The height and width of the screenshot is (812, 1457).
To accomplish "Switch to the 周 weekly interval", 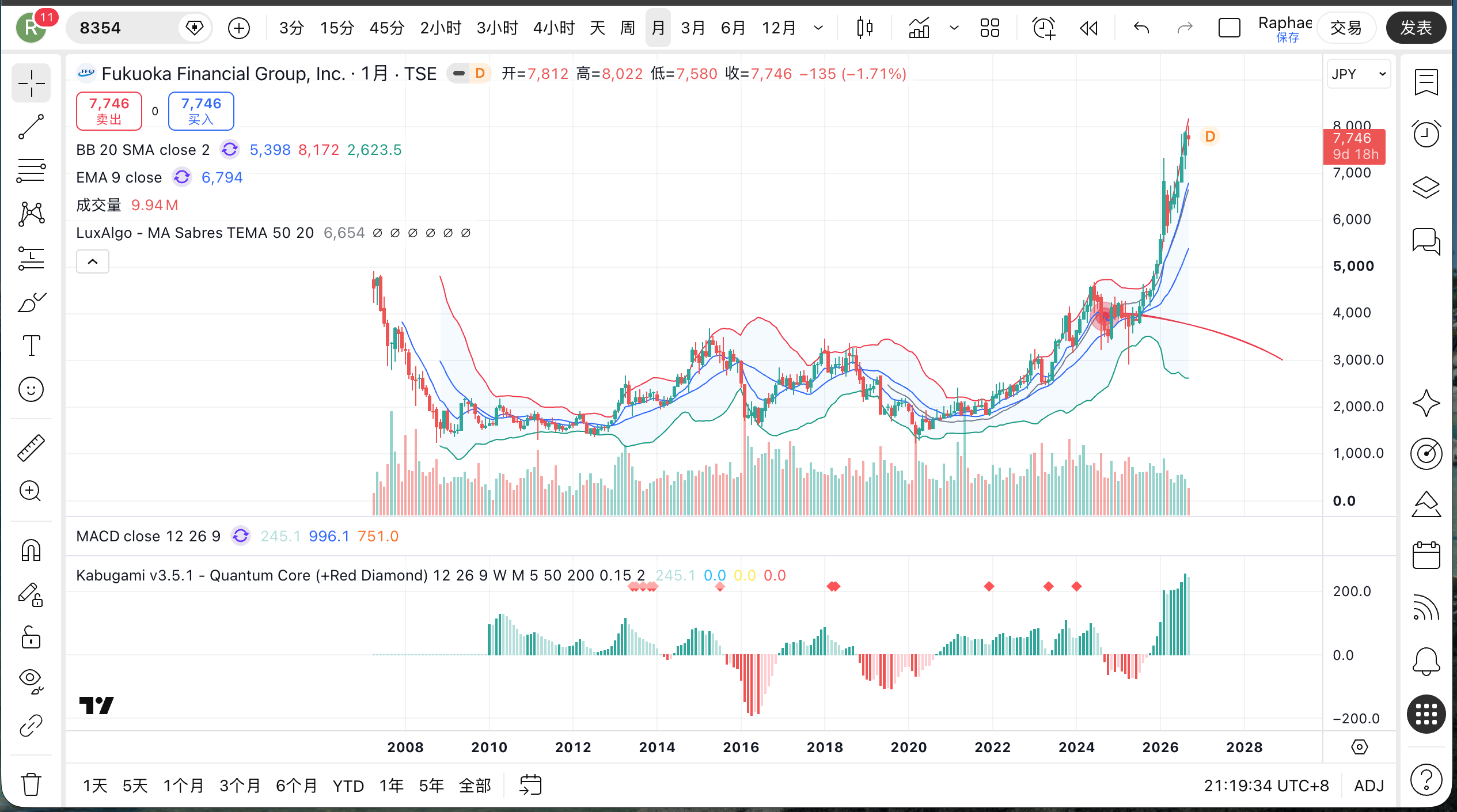I will (x=628, y=28).
